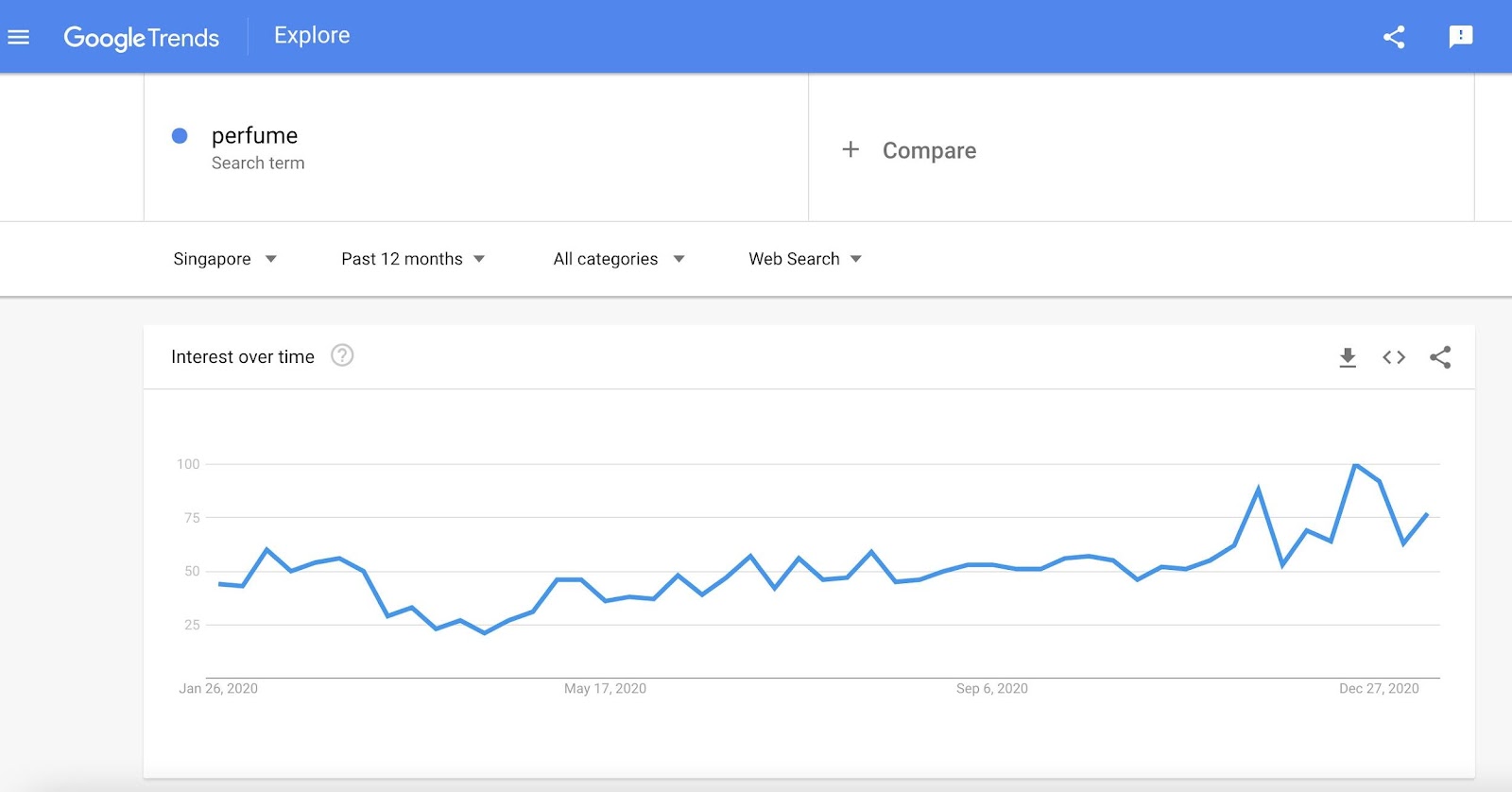Go to the Explore page title

click(312, 36)
